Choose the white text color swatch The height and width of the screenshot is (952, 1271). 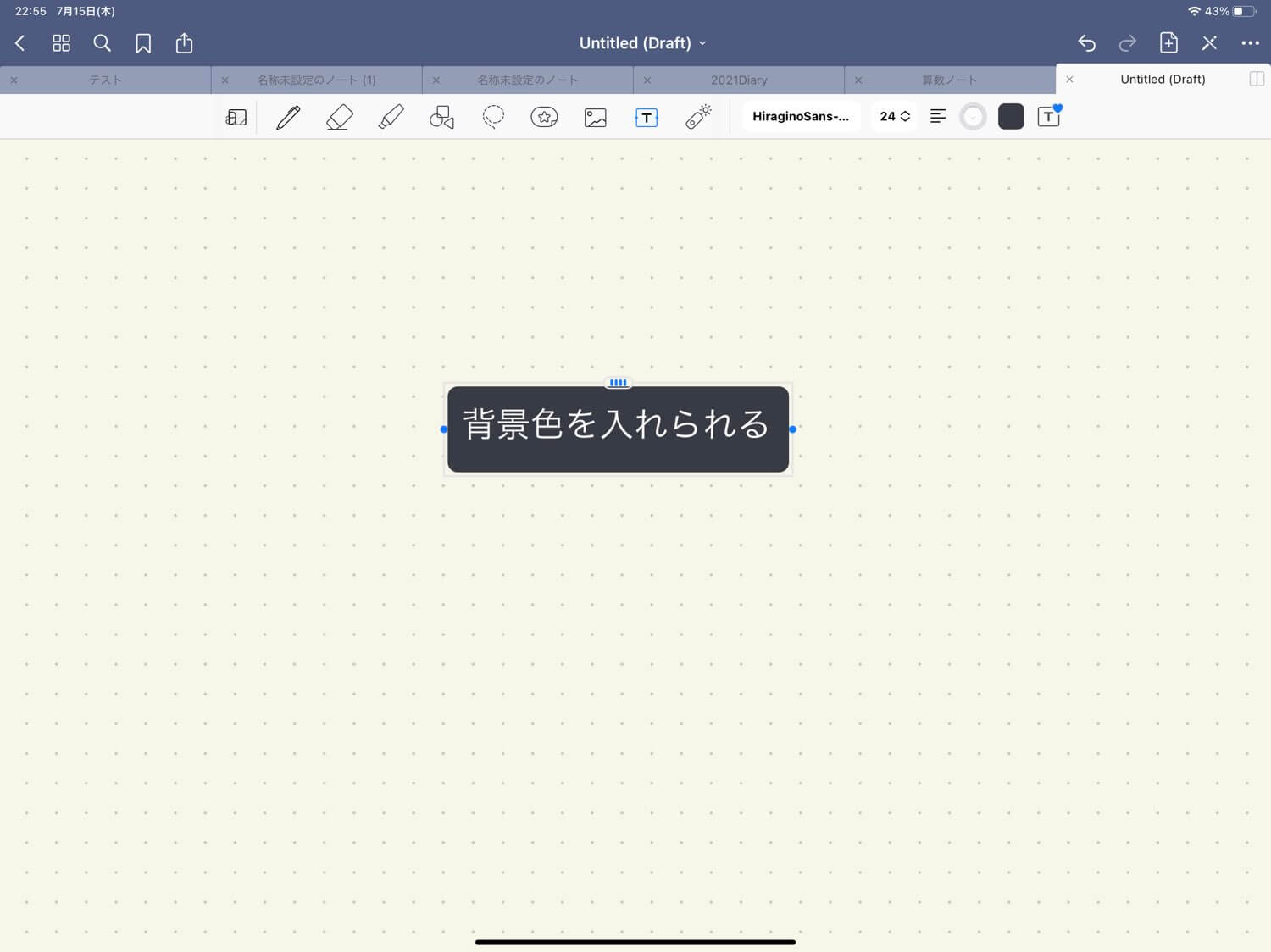pyautogui.click(x=974, y=117)
